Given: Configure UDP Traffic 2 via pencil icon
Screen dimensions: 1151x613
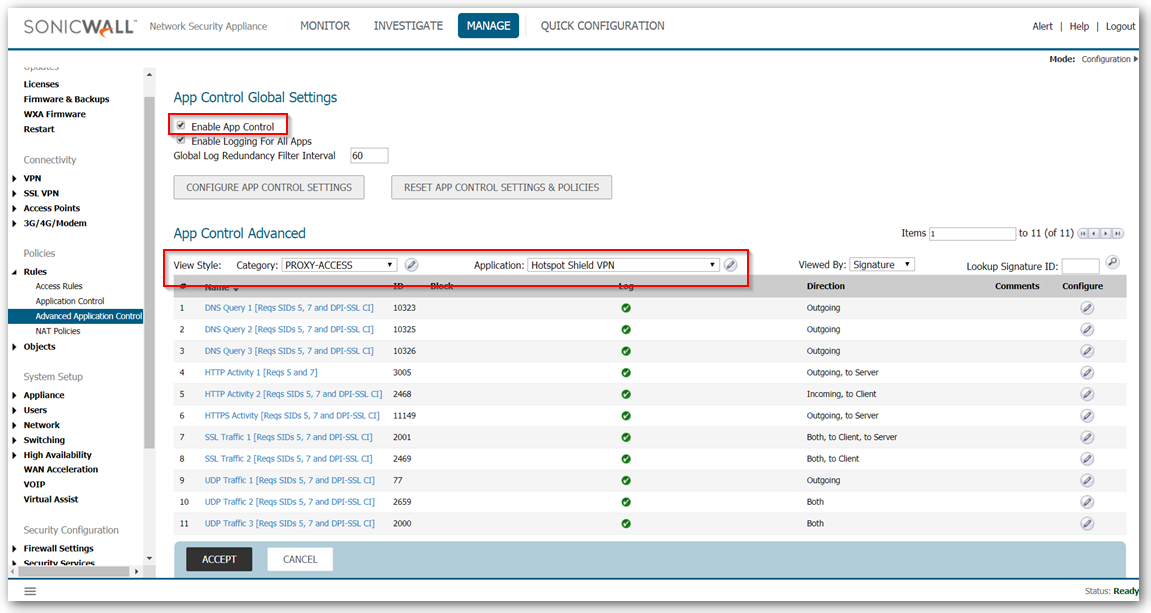Looking at the screenshot, I should click(1086, 502).
